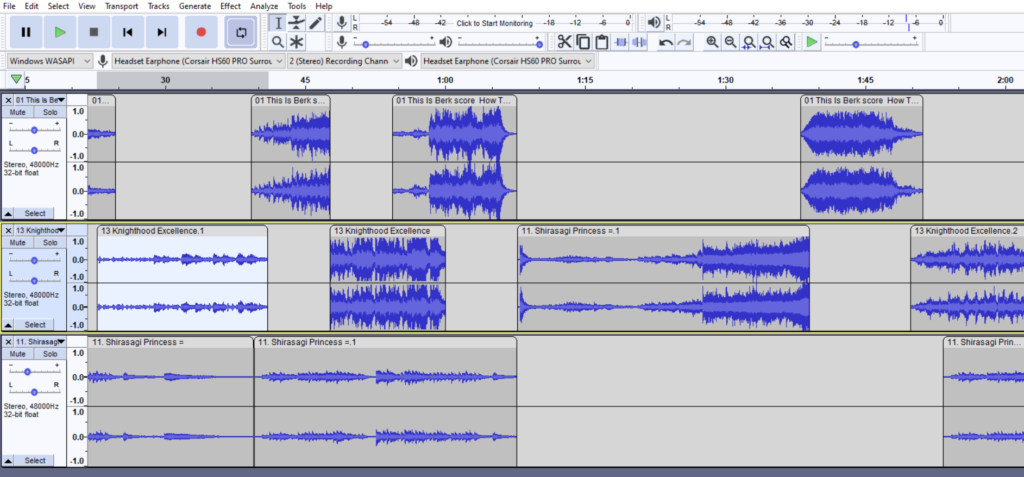This screenshot has width=1024, height=477.
Task: Adjust the playback volume slider
Action: [500, 42]
